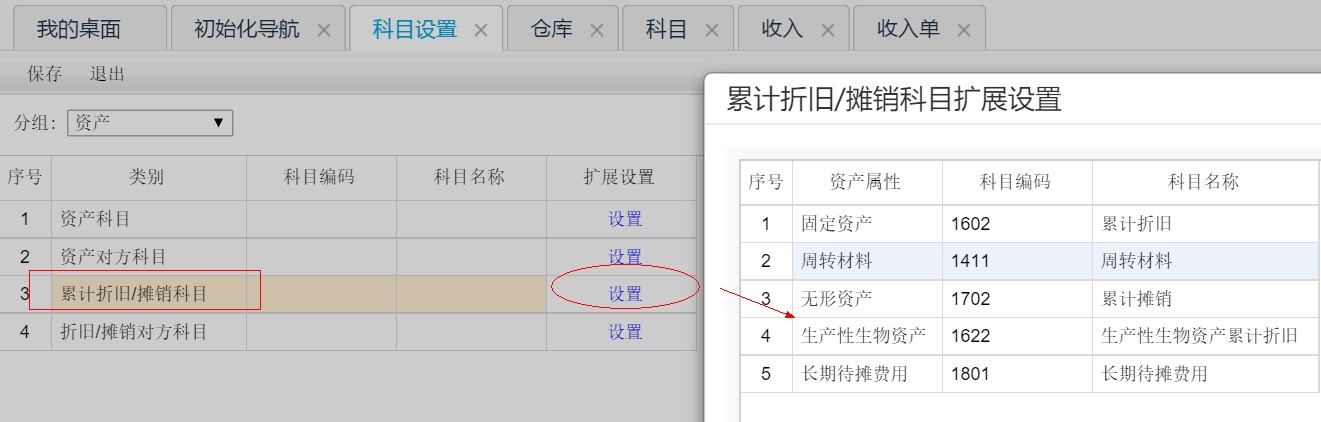Viewport: 1321px width, 422px height.
Task: Select the 资产对方科目 category cell
Action: pos(149,257)
